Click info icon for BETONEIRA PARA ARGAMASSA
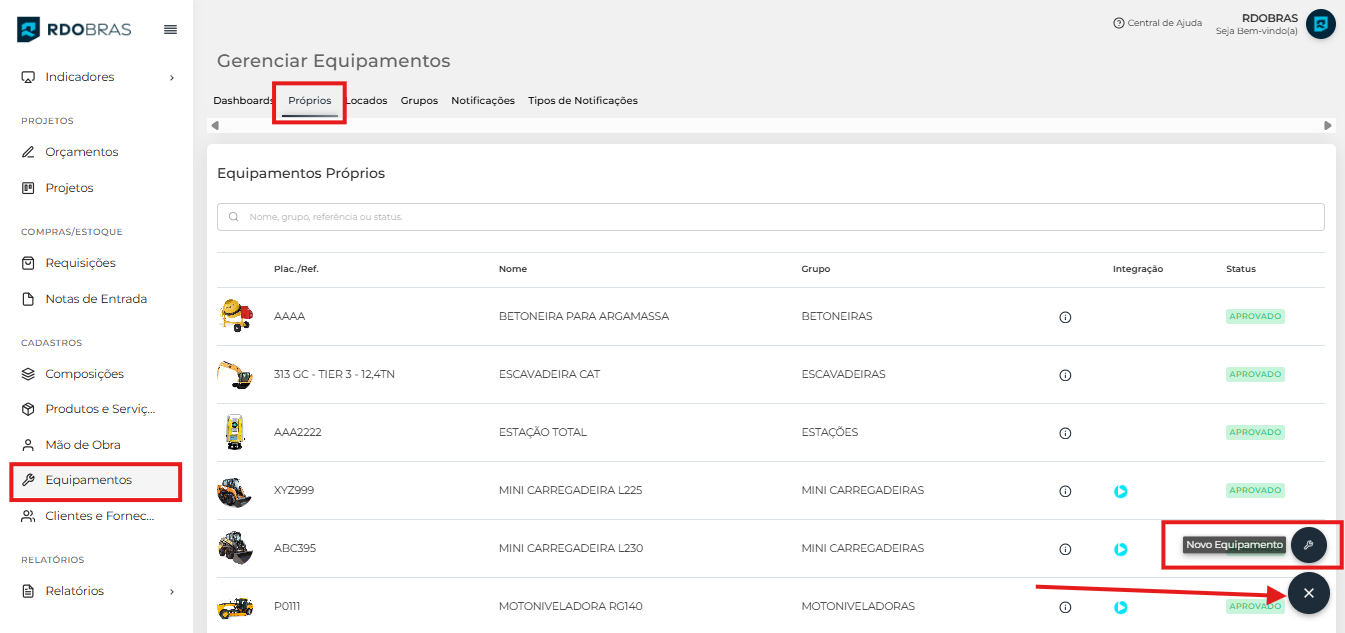 click(x=1065, y=317)
